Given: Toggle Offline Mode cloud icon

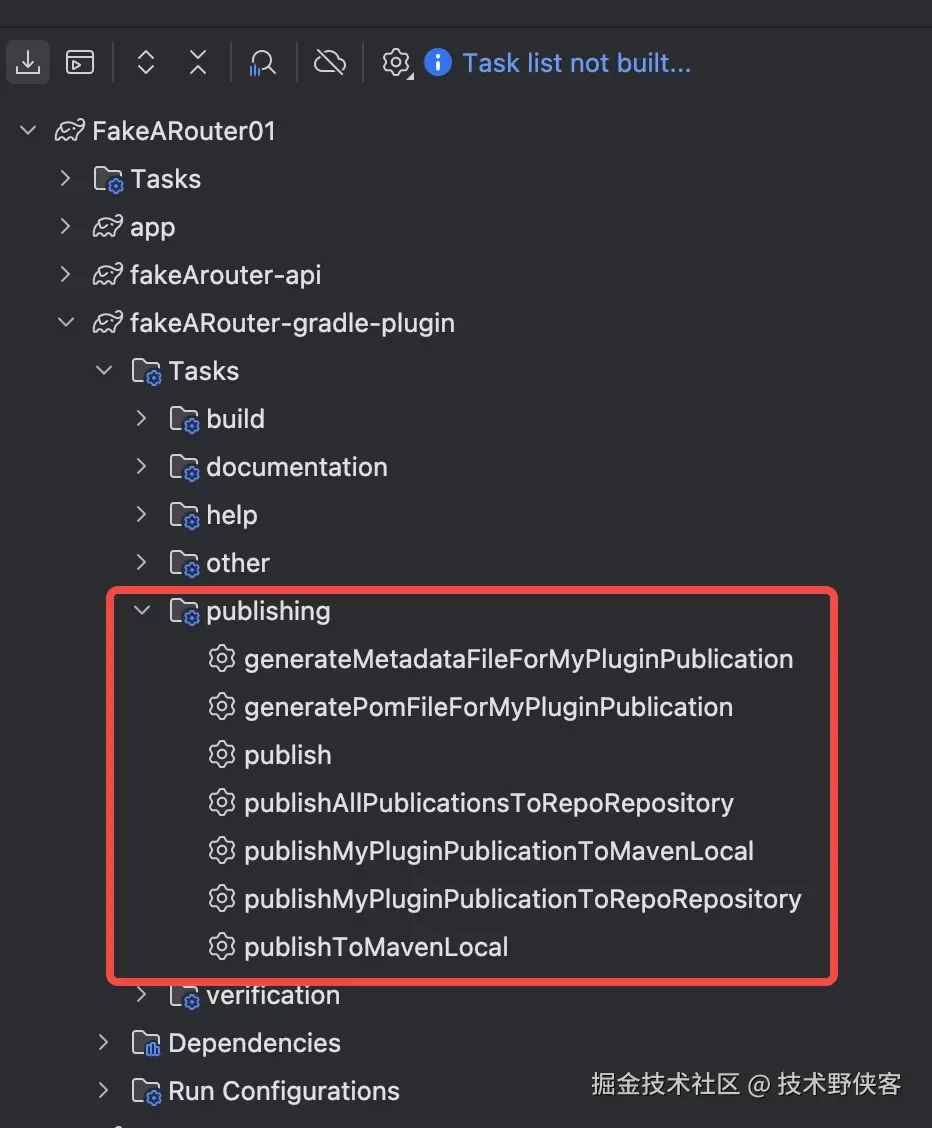Looking at the screenshot, I should tap(329, 63).
